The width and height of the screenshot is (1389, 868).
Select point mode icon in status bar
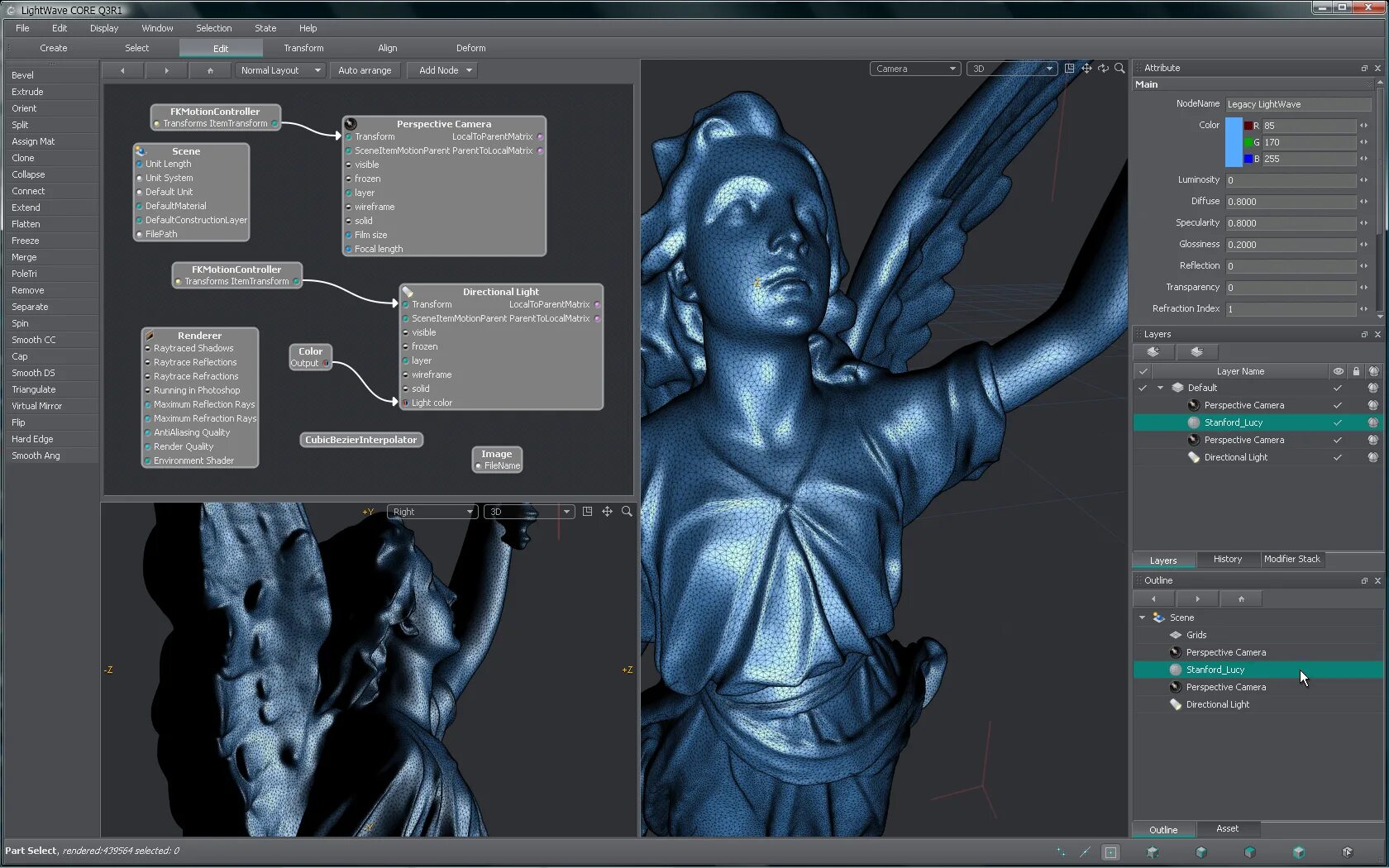(1062, 852)
